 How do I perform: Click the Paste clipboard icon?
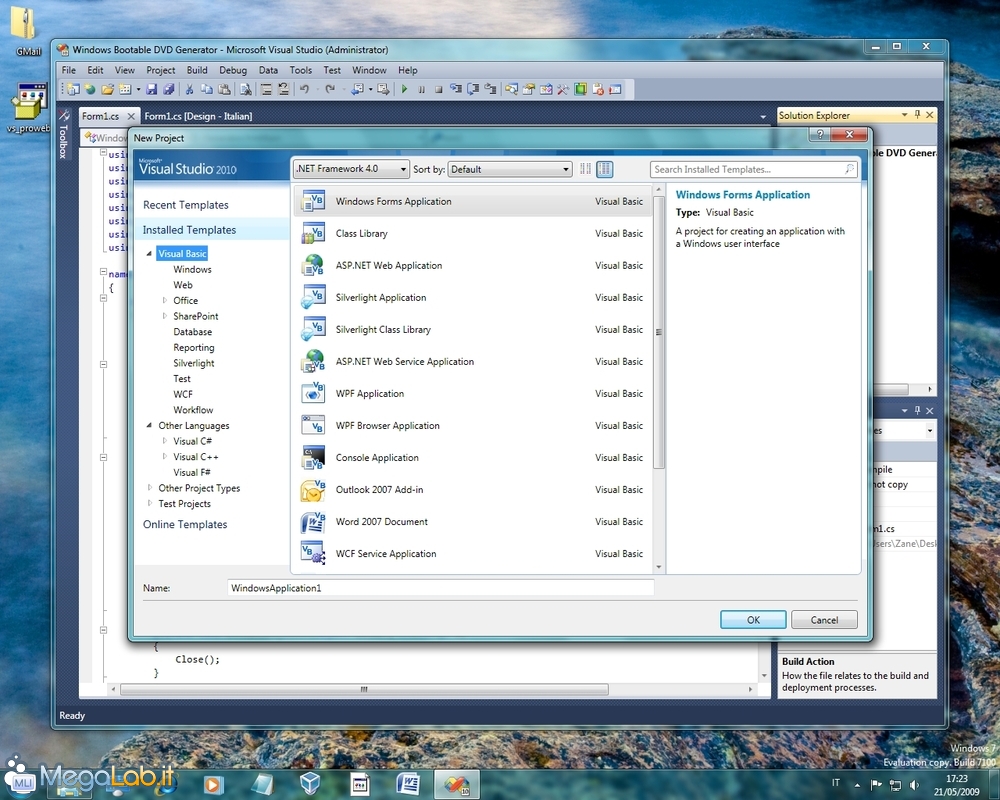tap(224, 89)
